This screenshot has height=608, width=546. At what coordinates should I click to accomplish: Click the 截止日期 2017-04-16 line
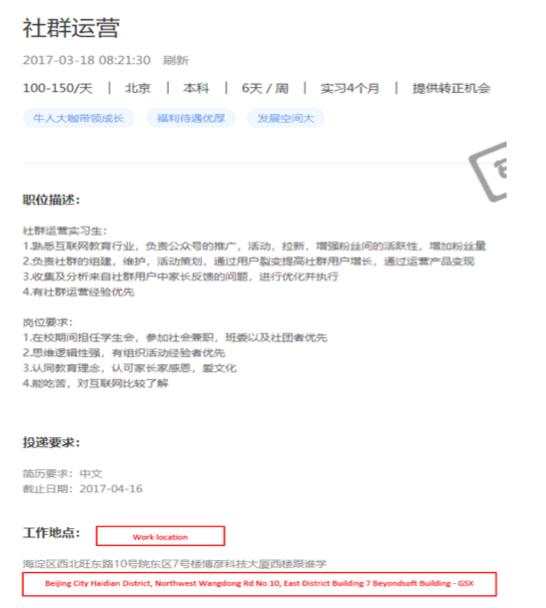click(83, 489)
